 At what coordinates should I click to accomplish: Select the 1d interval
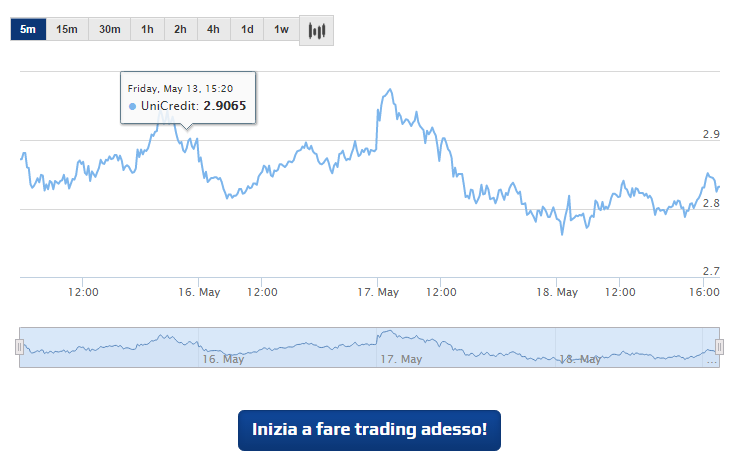247,30
